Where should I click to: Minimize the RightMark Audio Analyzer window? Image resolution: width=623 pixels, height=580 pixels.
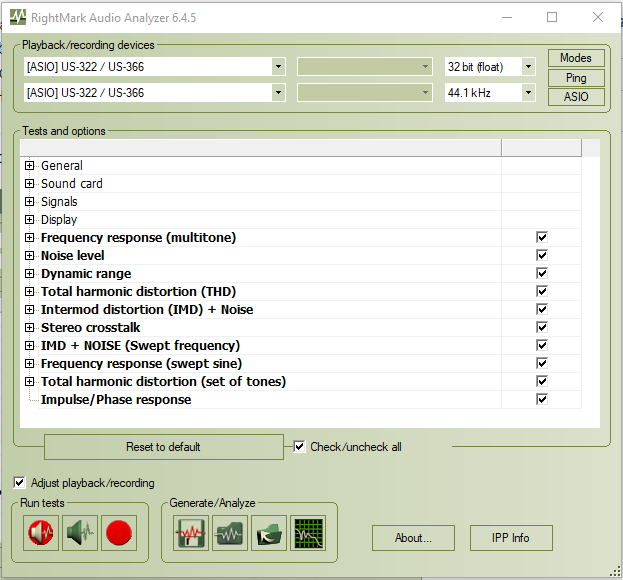point(507,17)
